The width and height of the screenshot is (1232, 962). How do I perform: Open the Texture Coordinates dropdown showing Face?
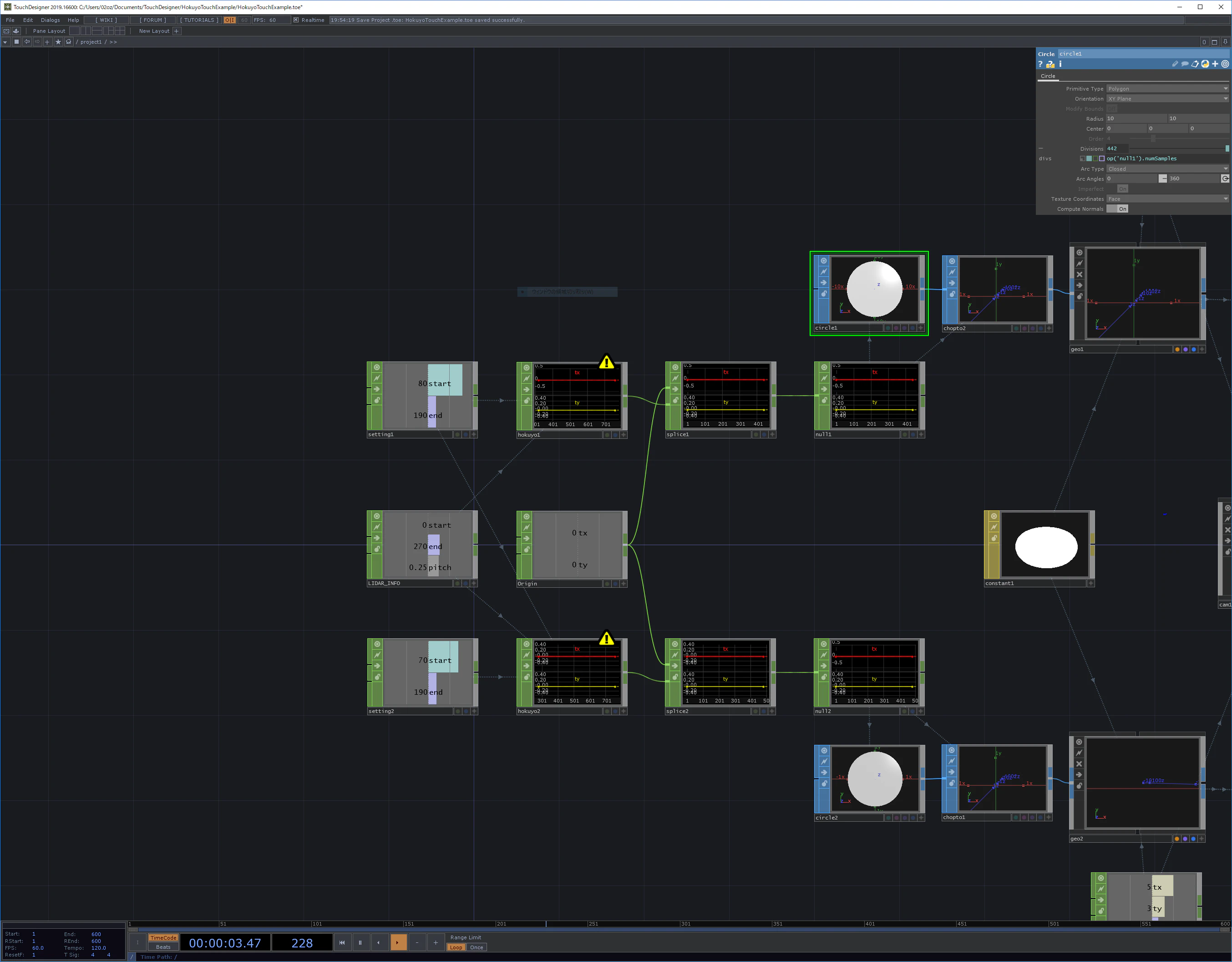pos(1168,199)
